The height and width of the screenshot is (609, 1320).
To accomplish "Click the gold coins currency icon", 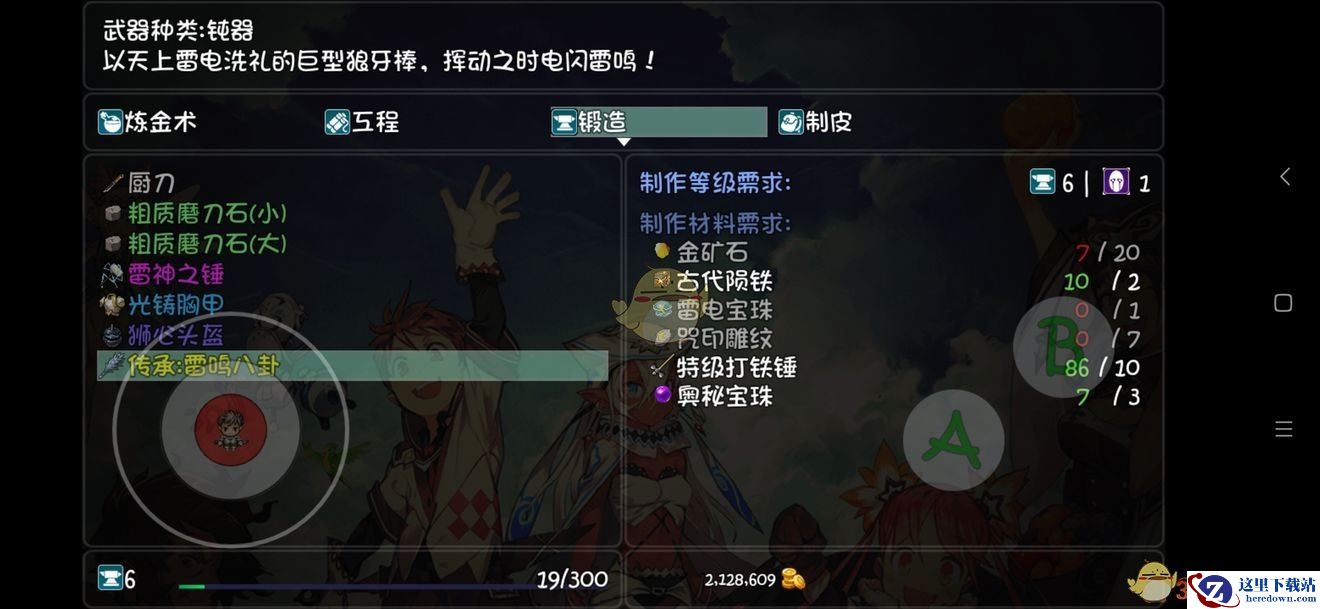I will 793,579.
